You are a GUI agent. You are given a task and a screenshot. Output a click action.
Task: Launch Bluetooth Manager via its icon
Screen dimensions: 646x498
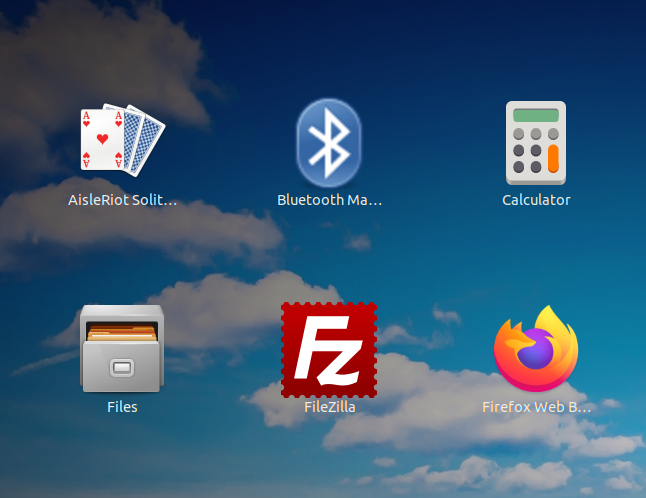(329, 143)
